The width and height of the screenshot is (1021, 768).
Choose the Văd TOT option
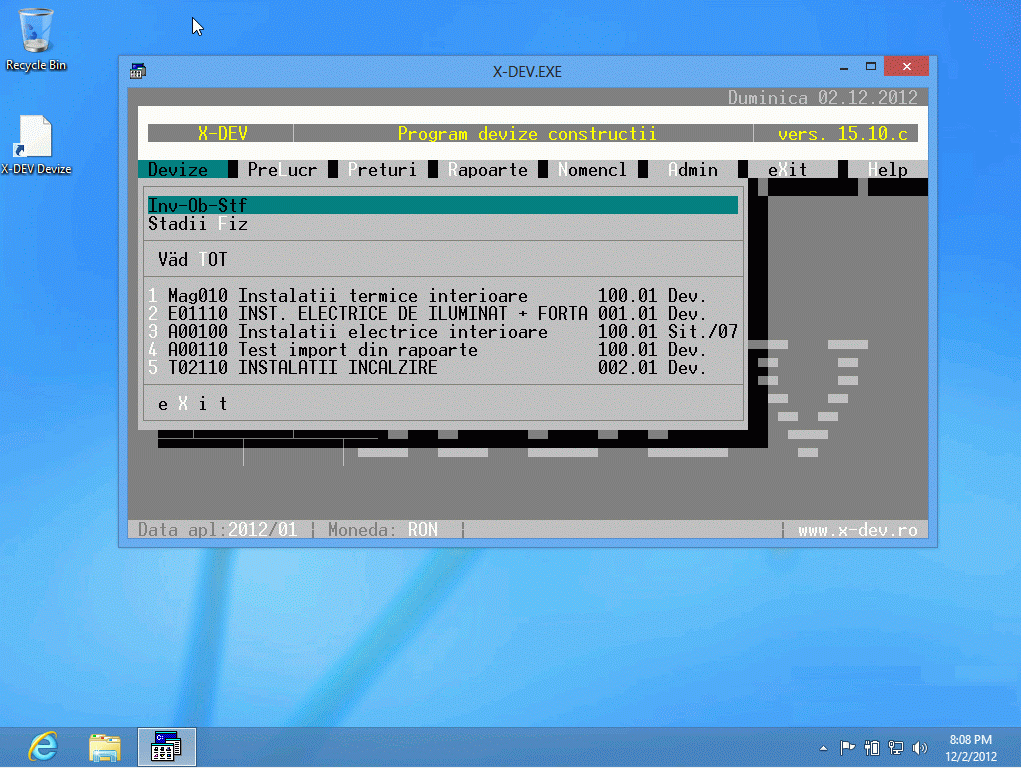[193, 260]
